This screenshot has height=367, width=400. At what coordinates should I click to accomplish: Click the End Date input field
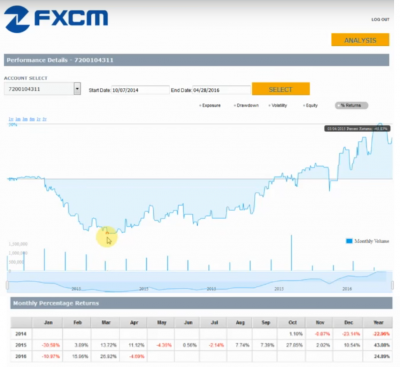(x=221, y=90)
